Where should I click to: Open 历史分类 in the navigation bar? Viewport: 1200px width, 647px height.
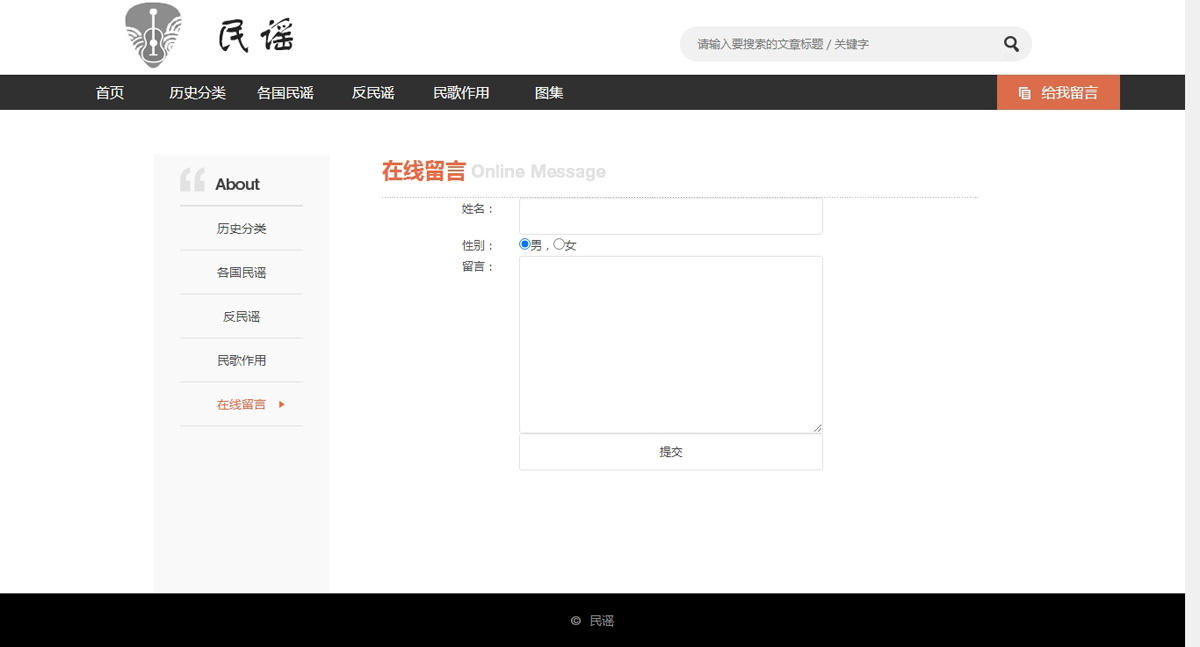[197, 93]
